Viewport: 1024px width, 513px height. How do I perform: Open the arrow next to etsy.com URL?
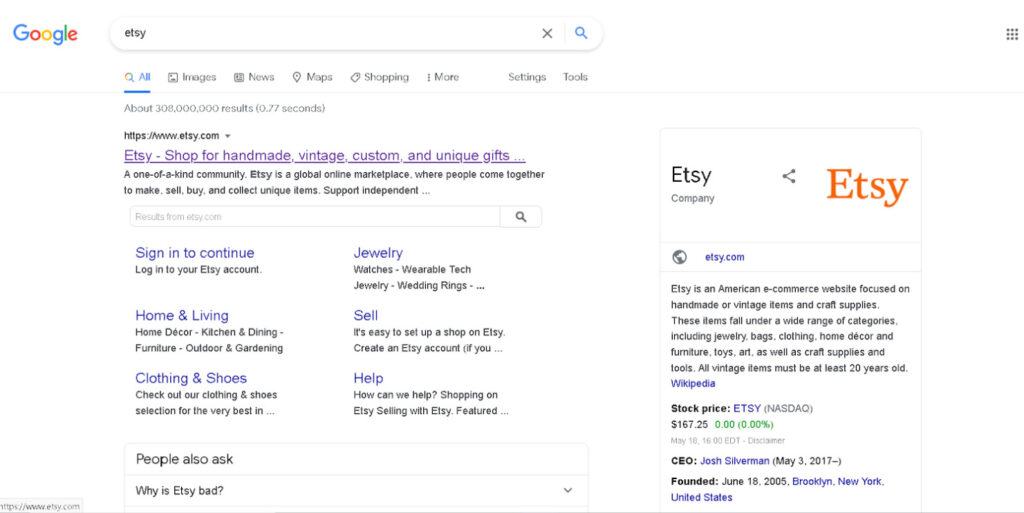coord(228,136)
